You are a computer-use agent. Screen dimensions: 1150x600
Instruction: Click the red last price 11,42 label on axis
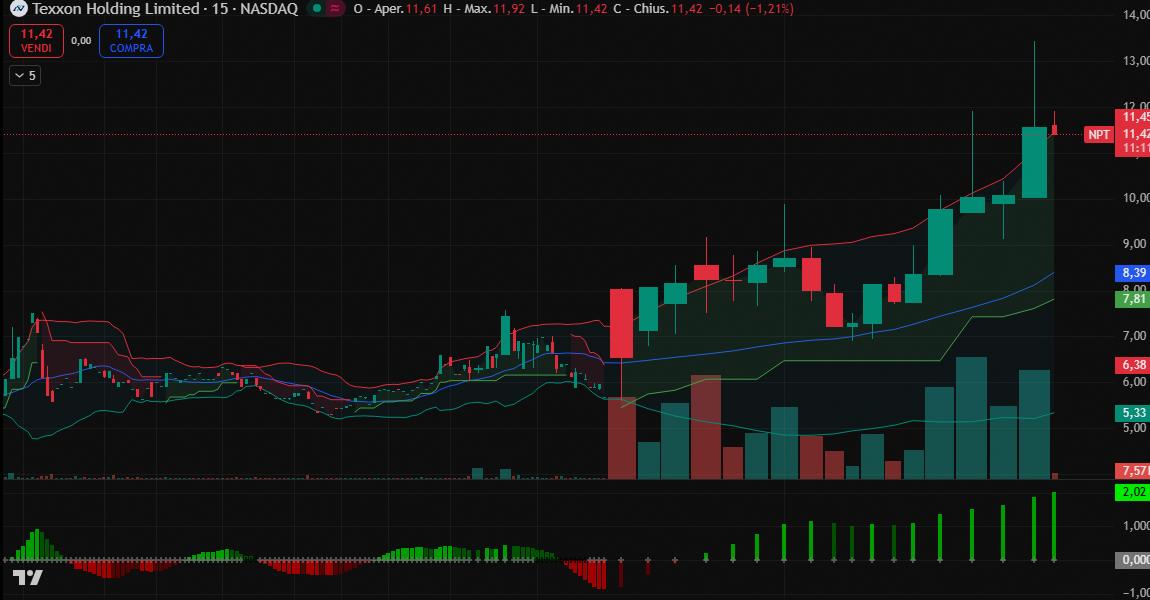click(x=1131, y=133)
